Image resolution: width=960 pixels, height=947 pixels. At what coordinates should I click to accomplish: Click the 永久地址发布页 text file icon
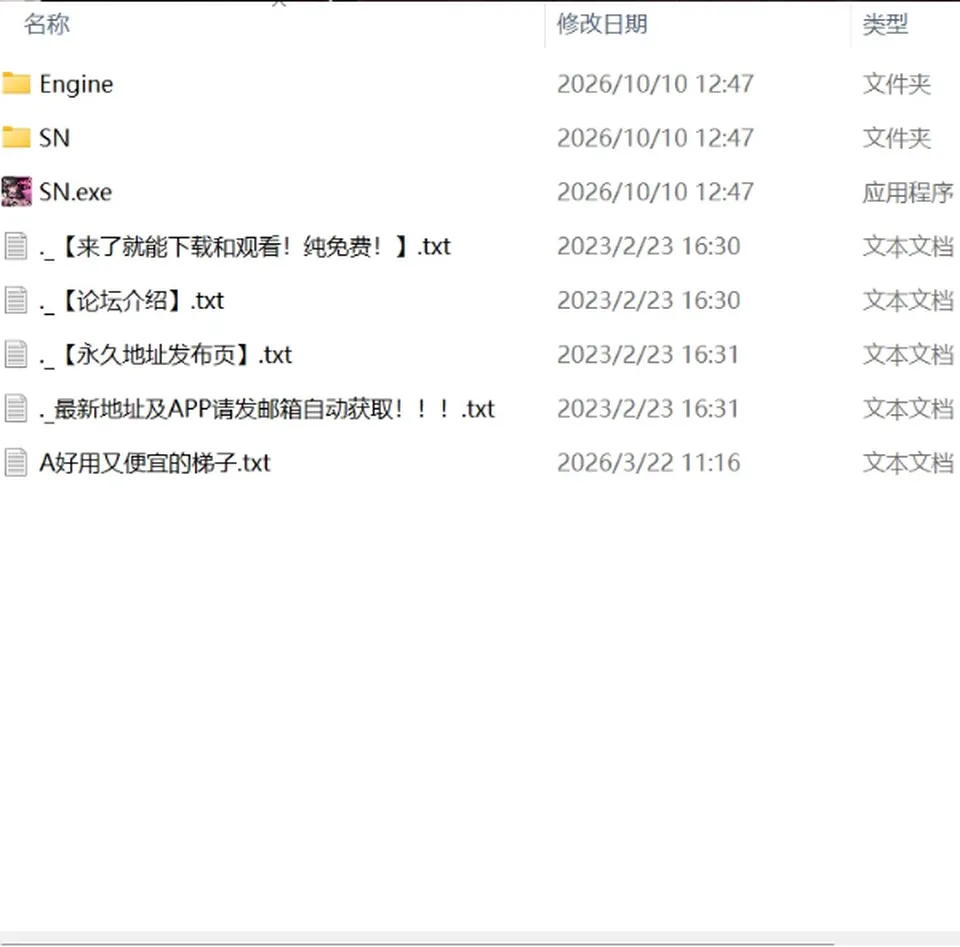point(16,354)
